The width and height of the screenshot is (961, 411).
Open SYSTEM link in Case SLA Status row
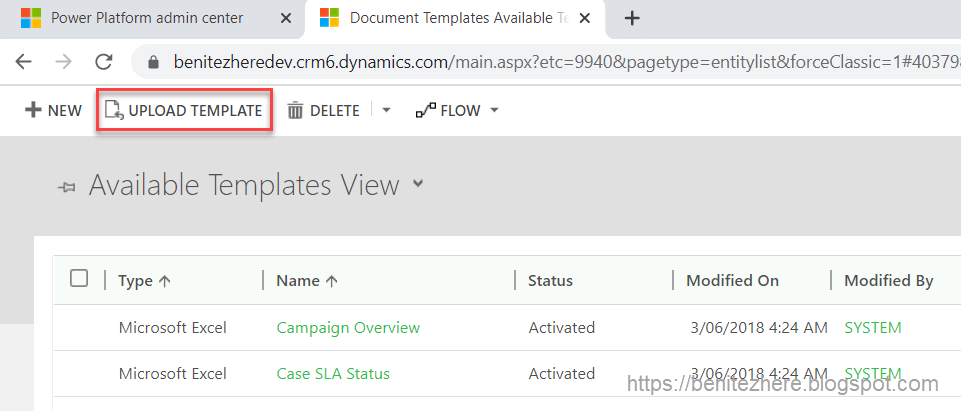(873, 374)
